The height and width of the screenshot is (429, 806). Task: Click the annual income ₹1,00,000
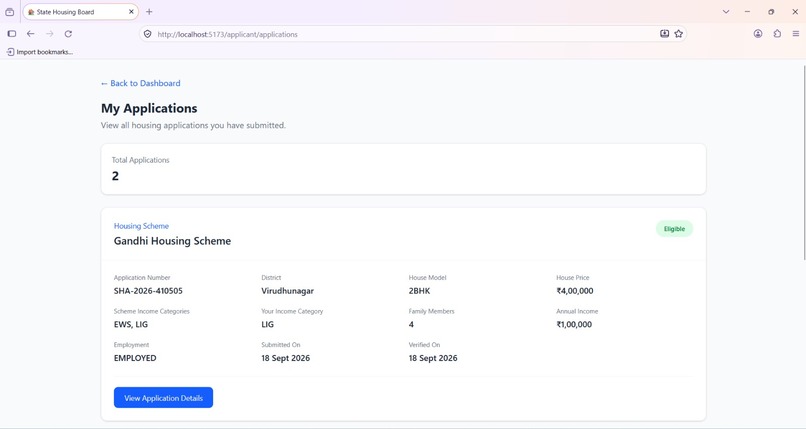574,325
